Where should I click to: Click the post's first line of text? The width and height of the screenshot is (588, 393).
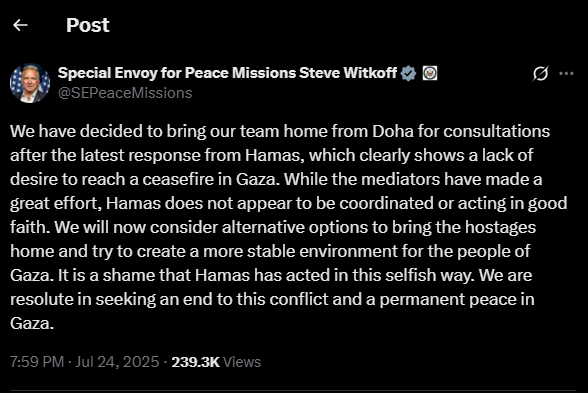[280, 132]
